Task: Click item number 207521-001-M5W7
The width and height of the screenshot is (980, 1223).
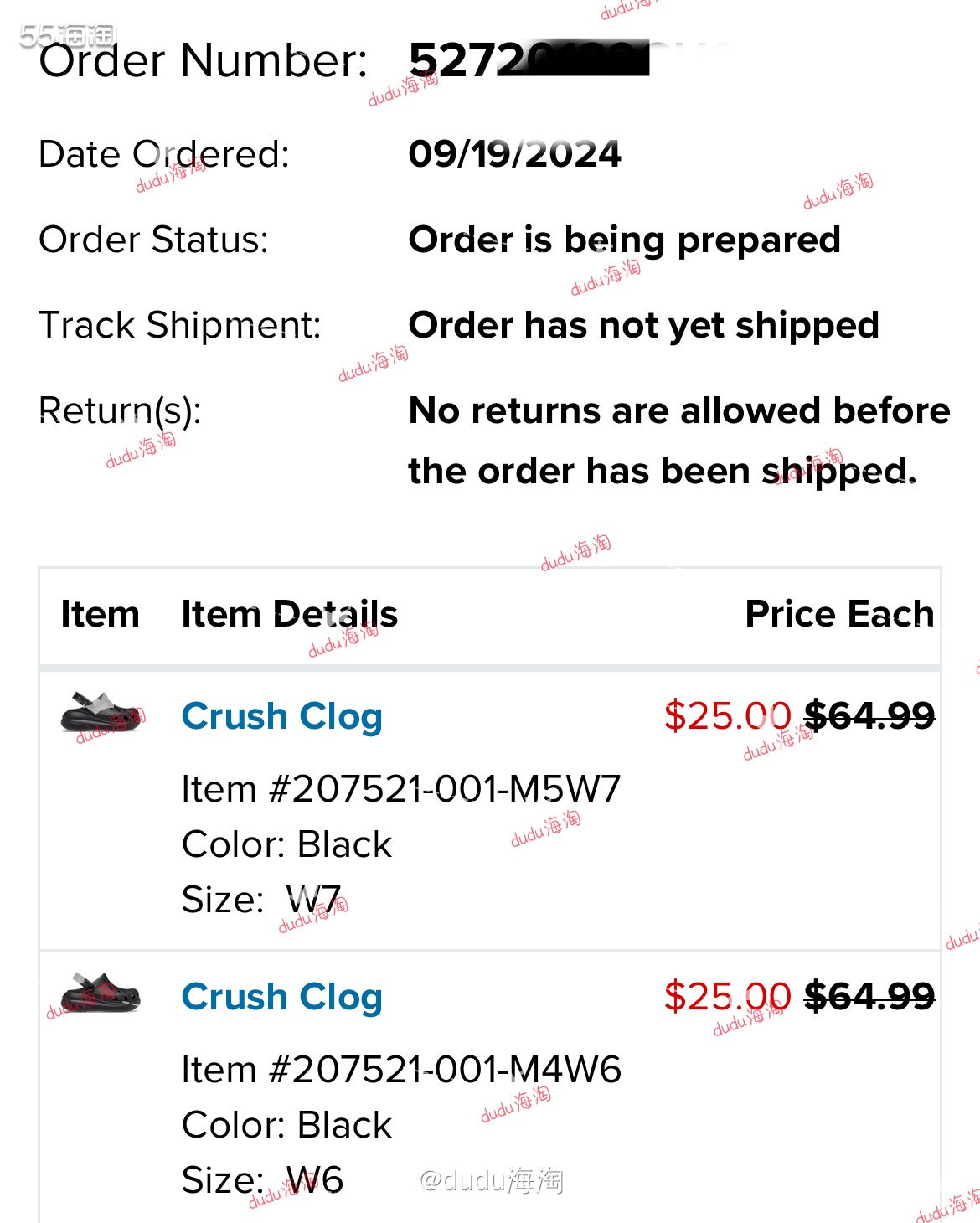Action: pyautogui.click(x=401, y=789)
